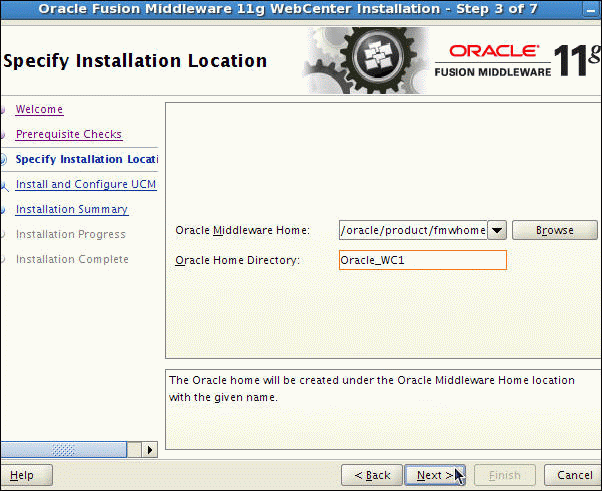Click the gear graphic in header

[367, 60]
